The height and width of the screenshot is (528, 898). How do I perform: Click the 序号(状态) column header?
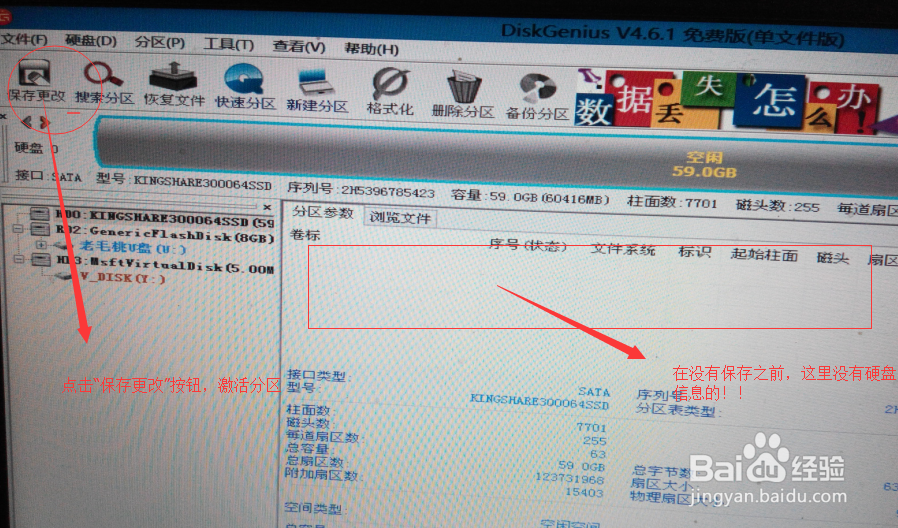(527, 246)
